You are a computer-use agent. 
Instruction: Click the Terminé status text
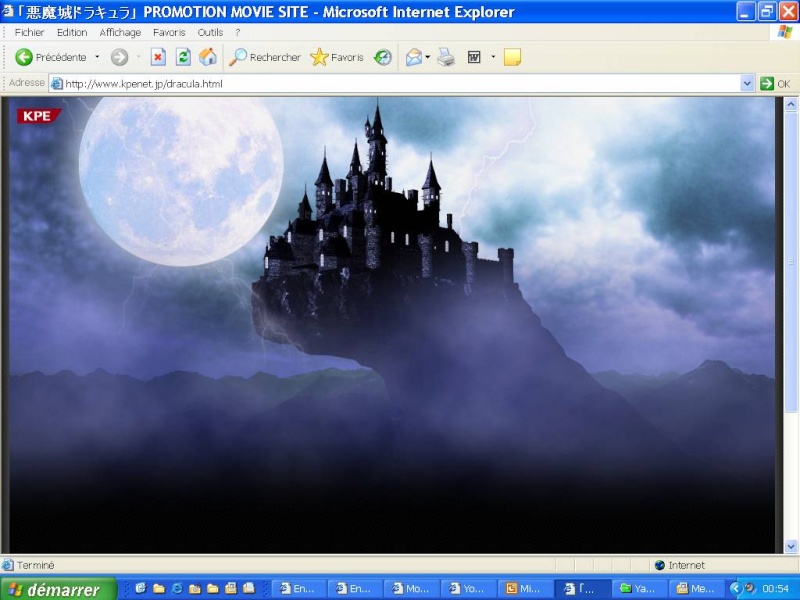pos(35,565)
